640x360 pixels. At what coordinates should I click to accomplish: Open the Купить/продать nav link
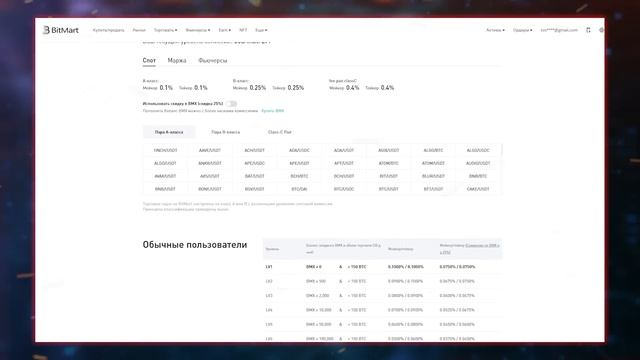(108, 30)
